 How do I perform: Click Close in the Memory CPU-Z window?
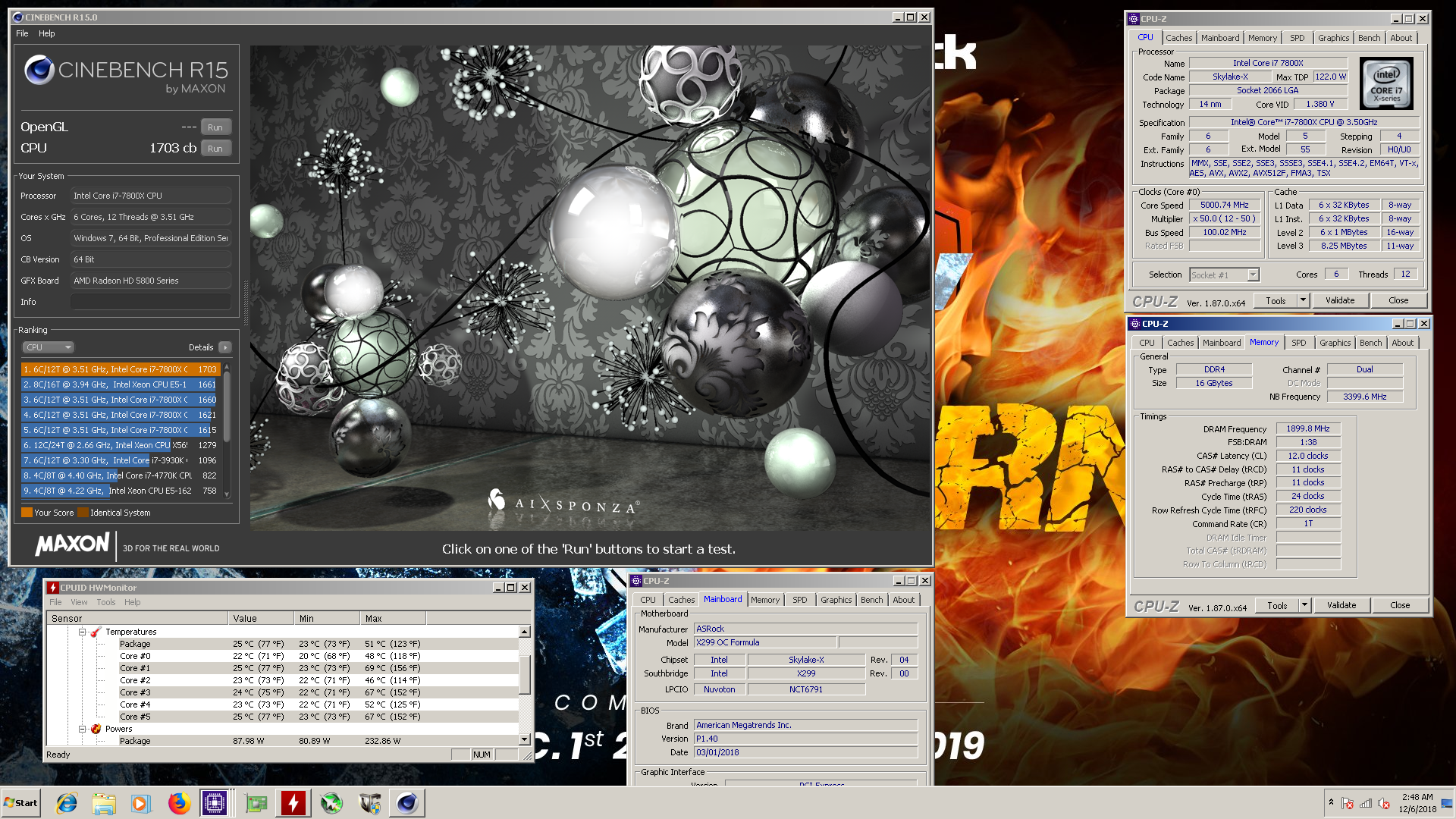pos(1400,605)
